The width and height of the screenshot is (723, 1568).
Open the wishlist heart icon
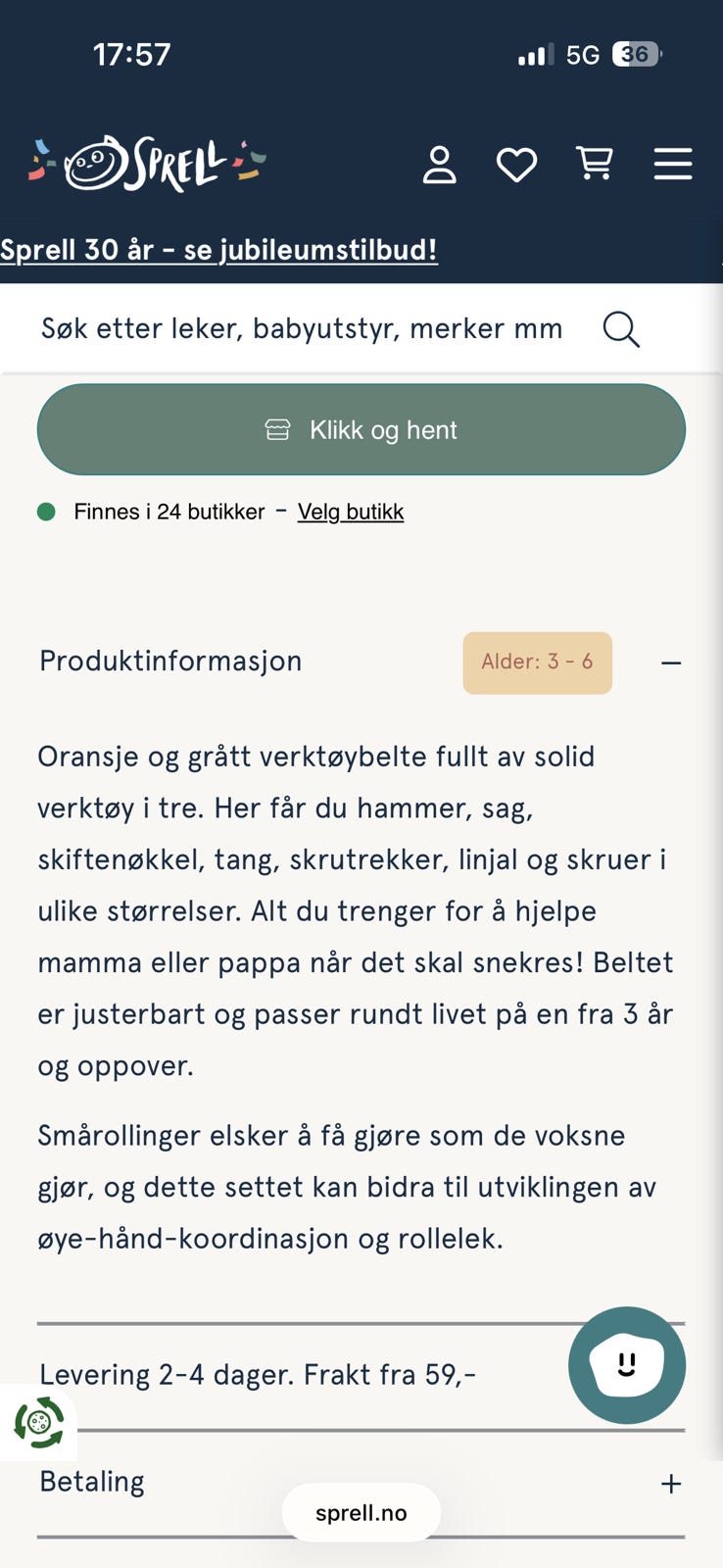point(516,165)
